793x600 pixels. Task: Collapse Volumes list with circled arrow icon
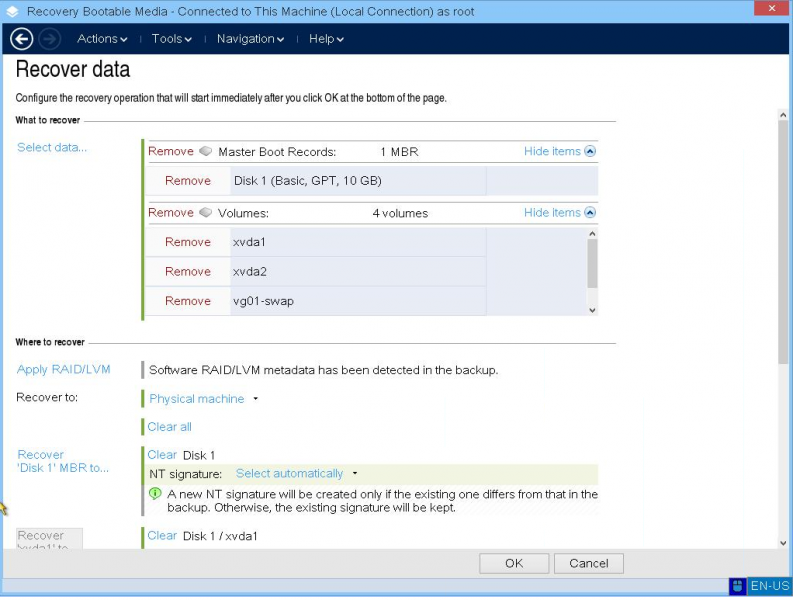(x=590, y=212)
